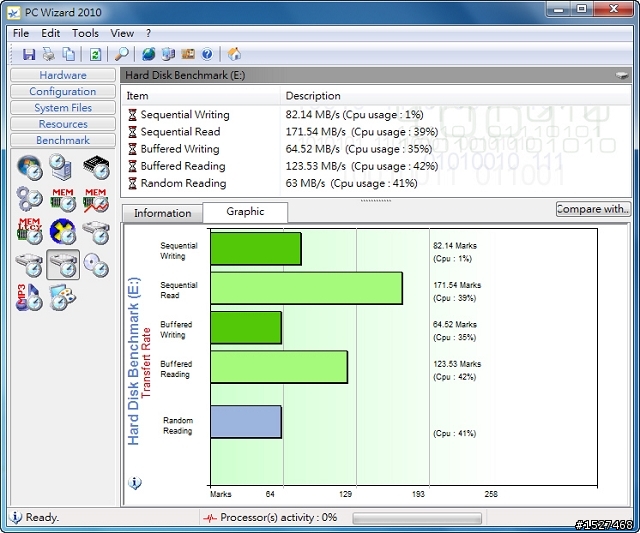
Task: Click the info icon inside the chart
Action: [135, 483]
